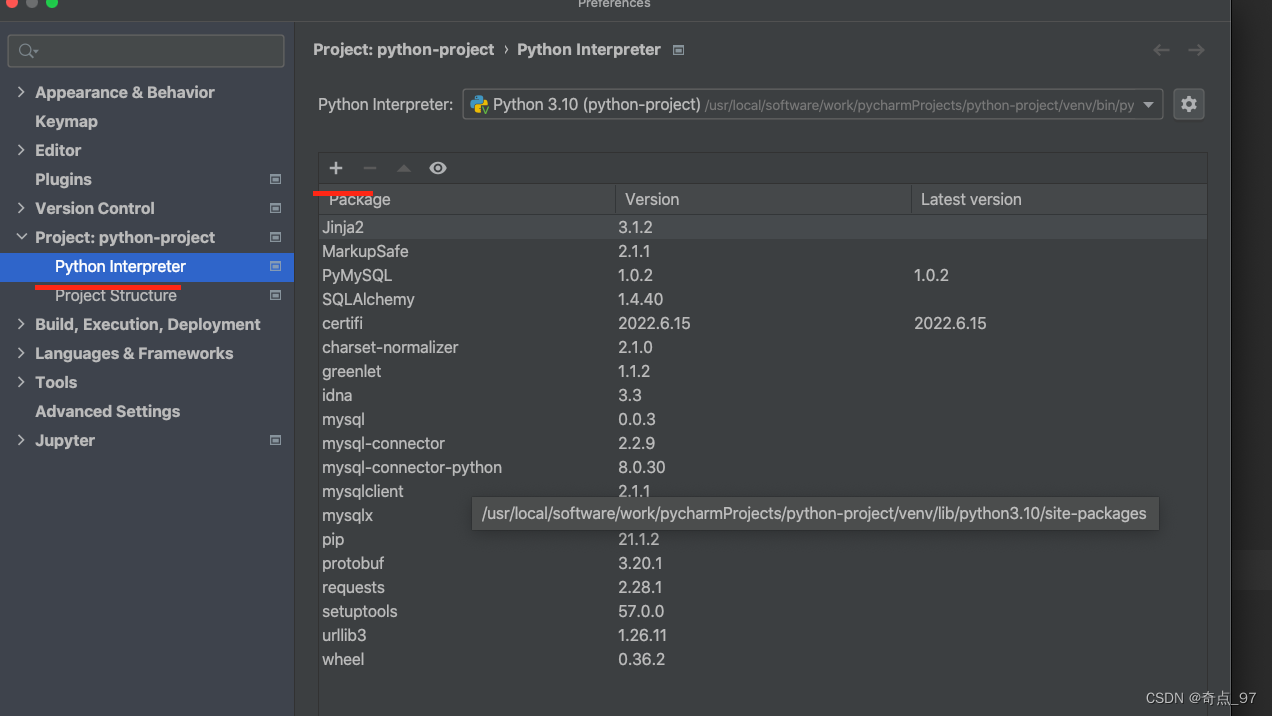Select the wheel package row
The height and width of the screenshot is (716, 1272).
coord(763,659)
